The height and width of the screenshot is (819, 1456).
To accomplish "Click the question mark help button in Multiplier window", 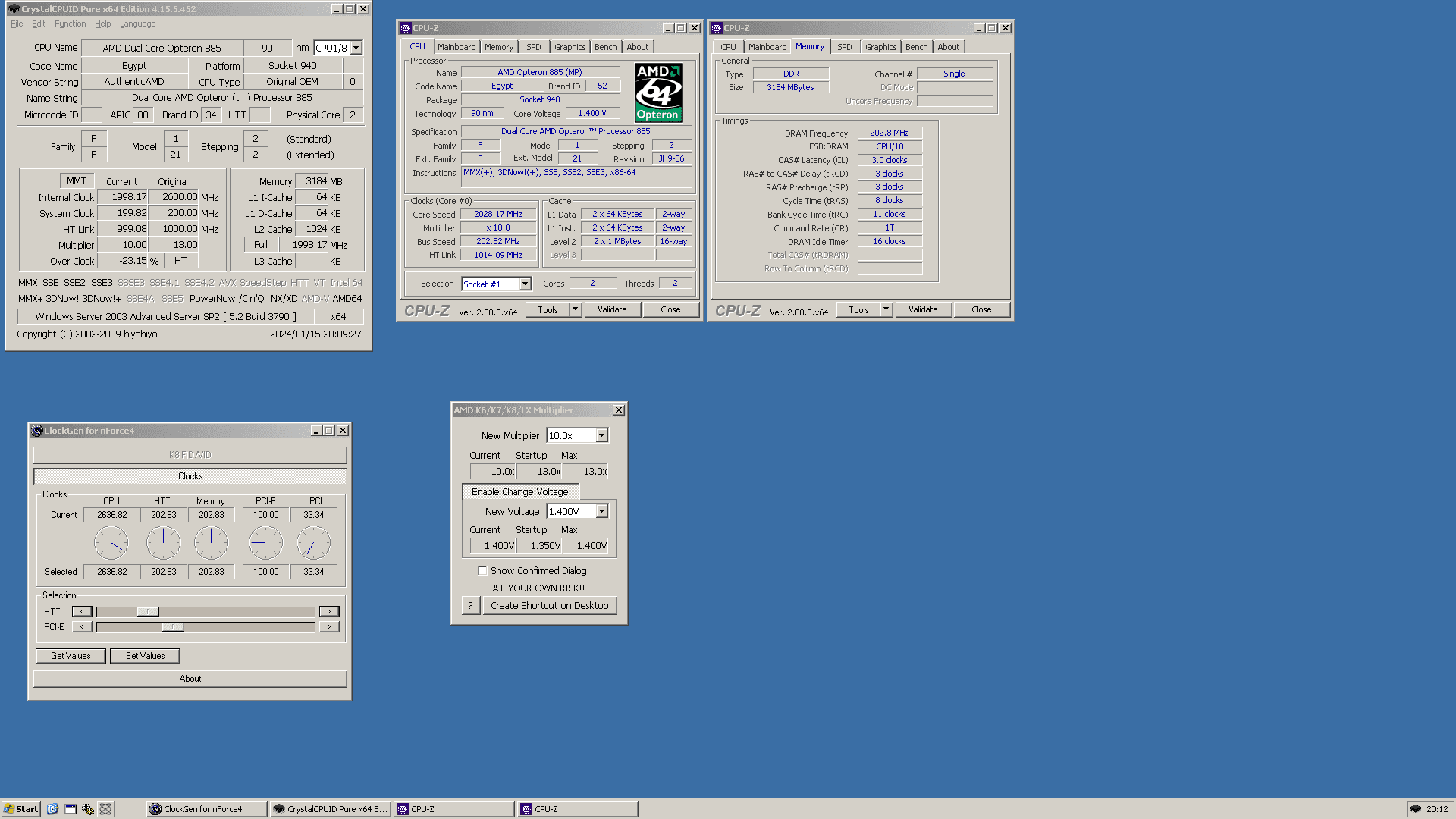I will (x=470, y=605).
